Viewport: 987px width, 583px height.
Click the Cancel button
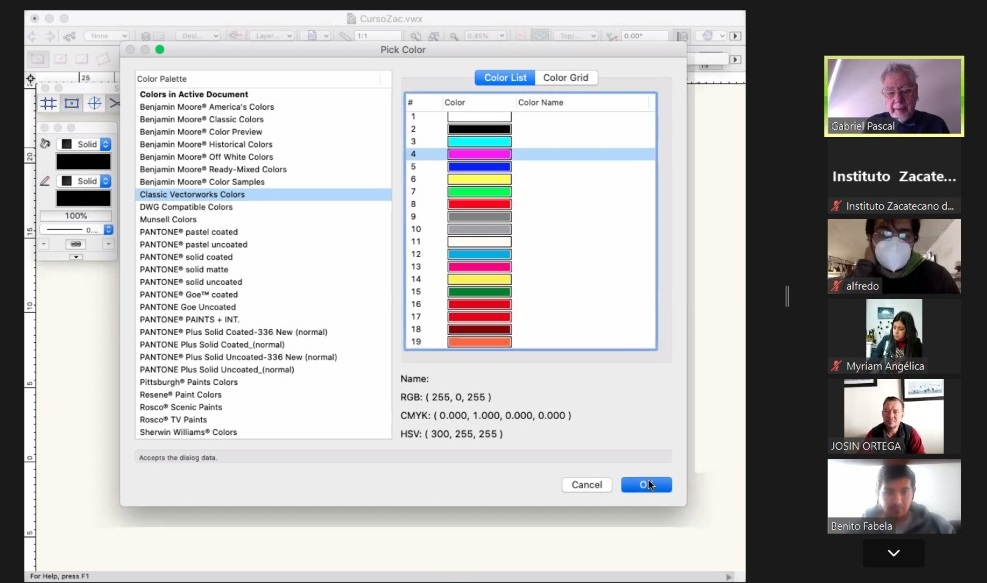[587, 485]
